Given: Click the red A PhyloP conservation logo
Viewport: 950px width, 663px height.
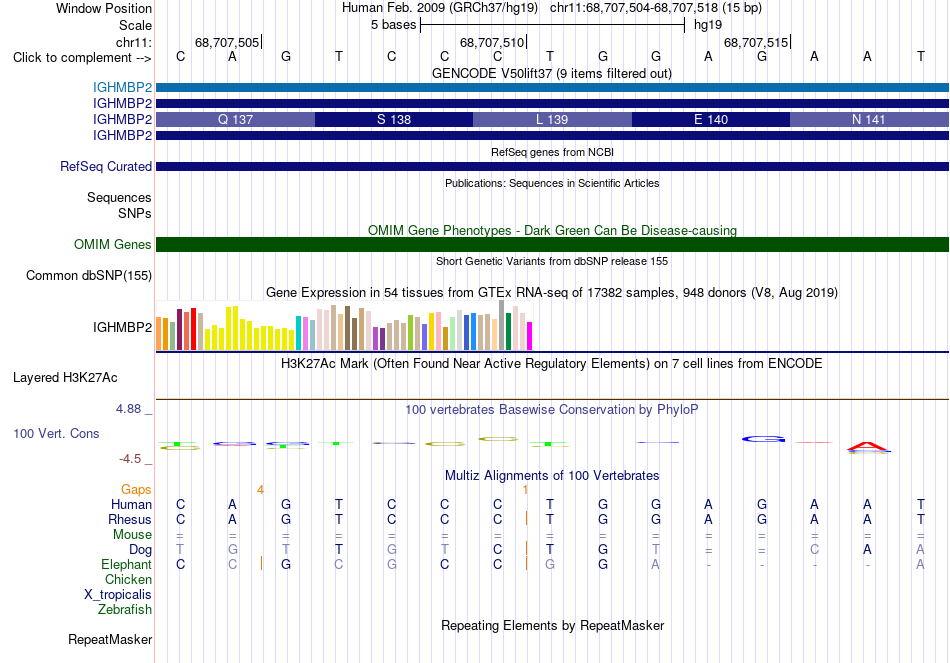Looking at the screenshot, I should [x=868, y=447].
